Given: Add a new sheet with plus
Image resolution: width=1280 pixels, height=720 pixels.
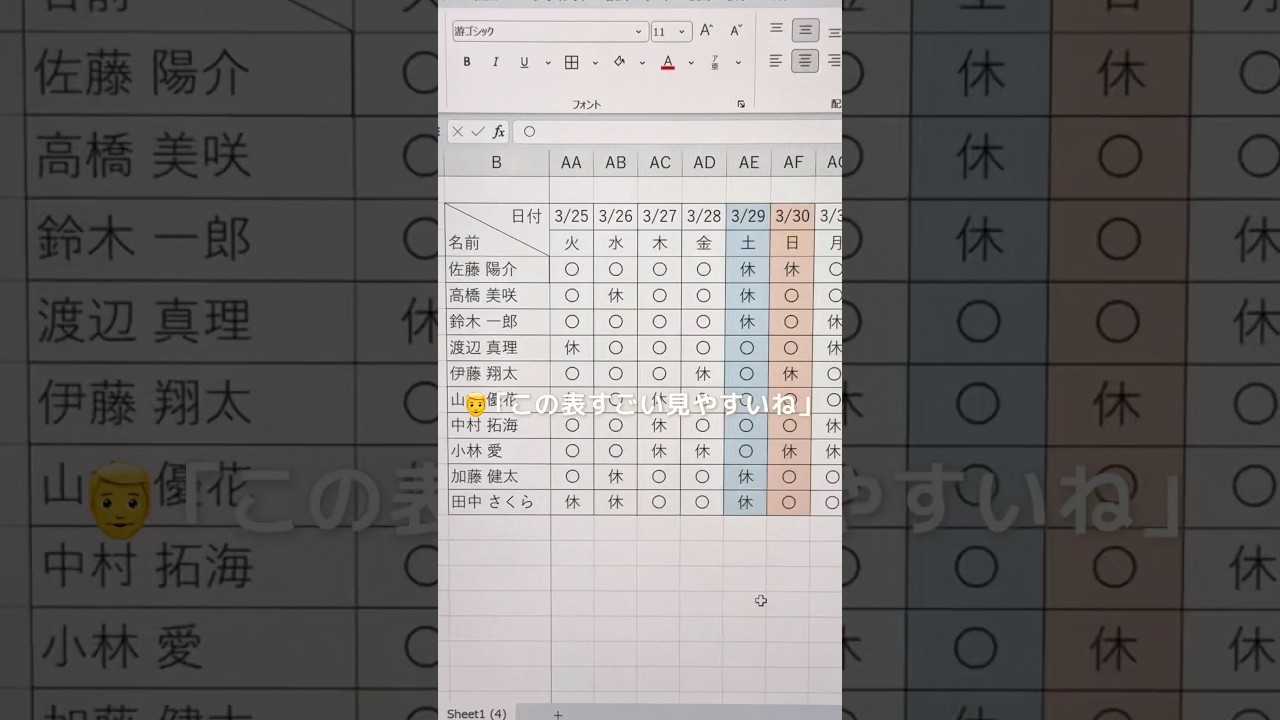Looking at the screenshot, I should click(558, 714).
